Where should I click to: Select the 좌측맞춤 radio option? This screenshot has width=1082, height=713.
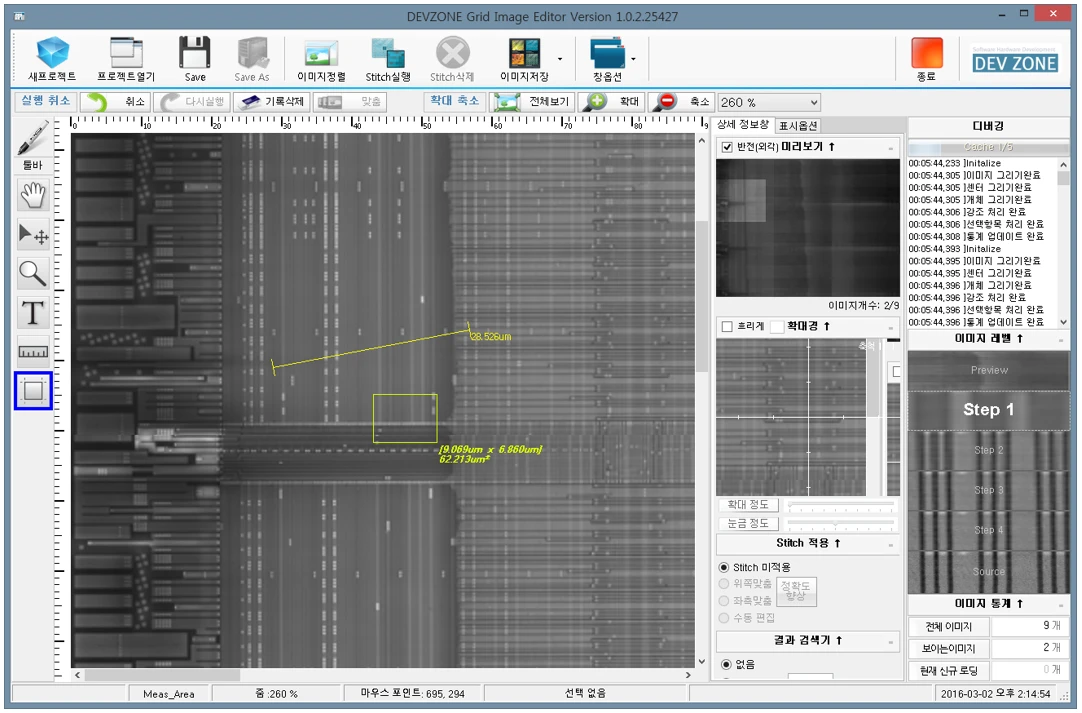click(x=724, y=601)
